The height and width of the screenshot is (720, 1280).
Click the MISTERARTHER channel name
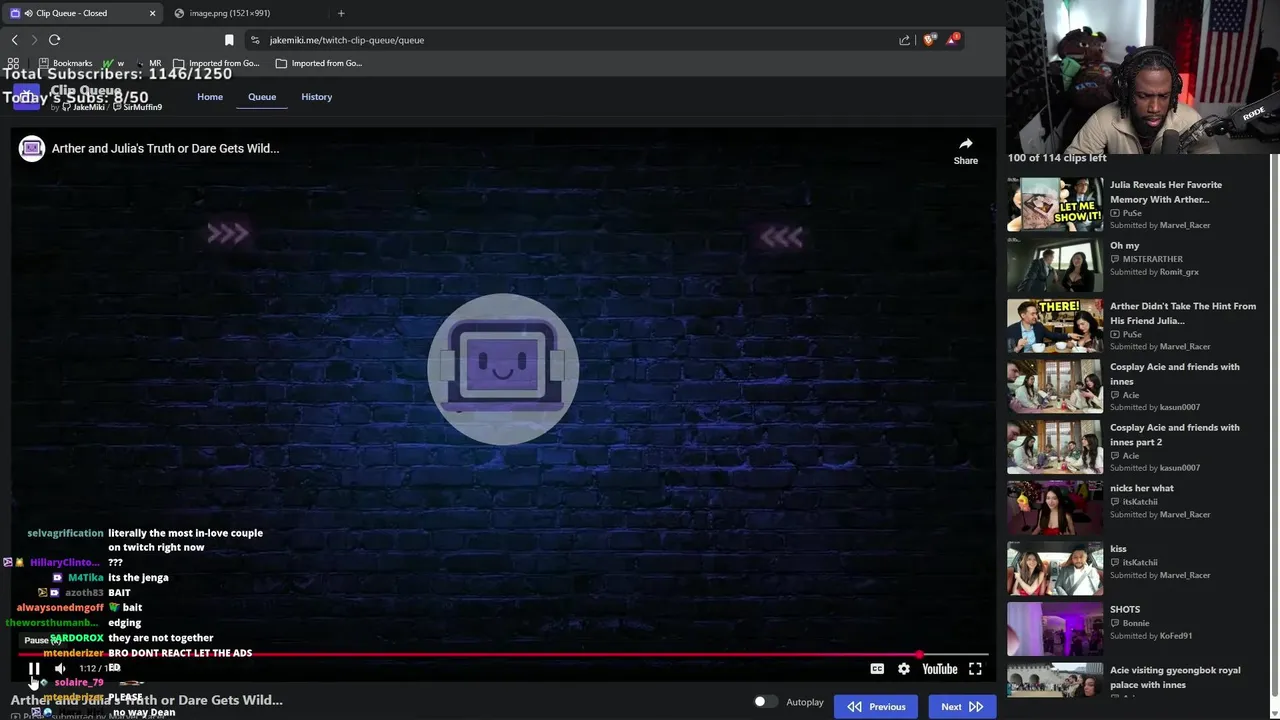coord(1152,259)
